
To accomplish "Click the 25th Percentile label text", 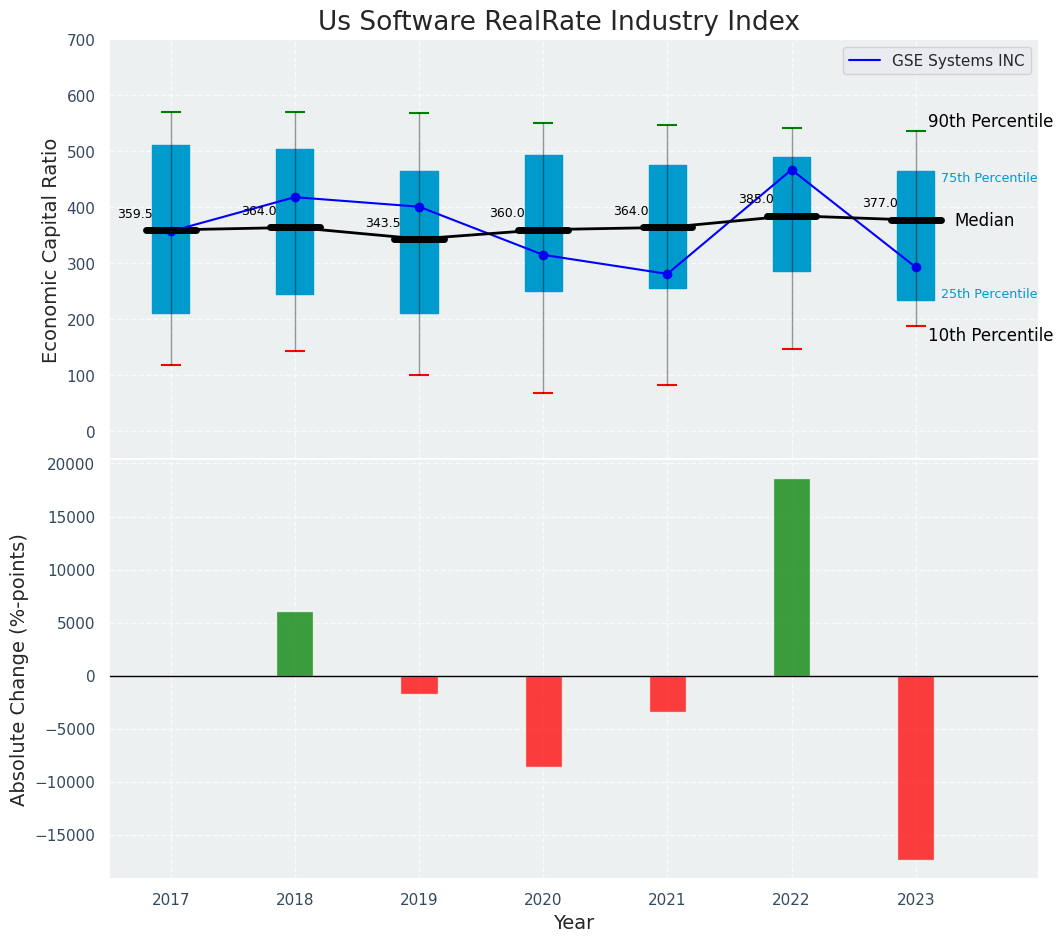I will 988,294.
